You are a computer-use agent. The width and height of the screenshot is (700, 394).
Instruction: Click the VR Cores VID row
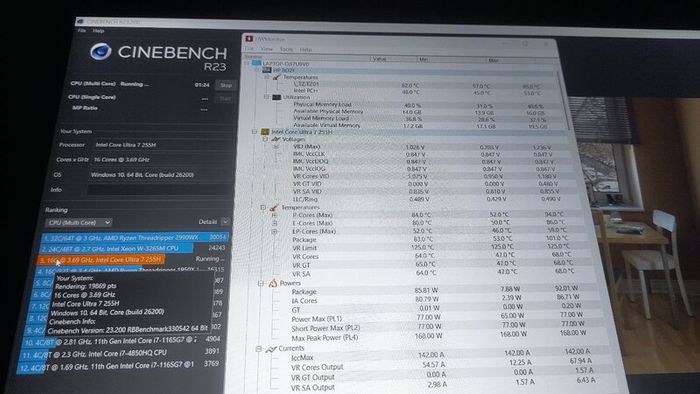point(424,176)
